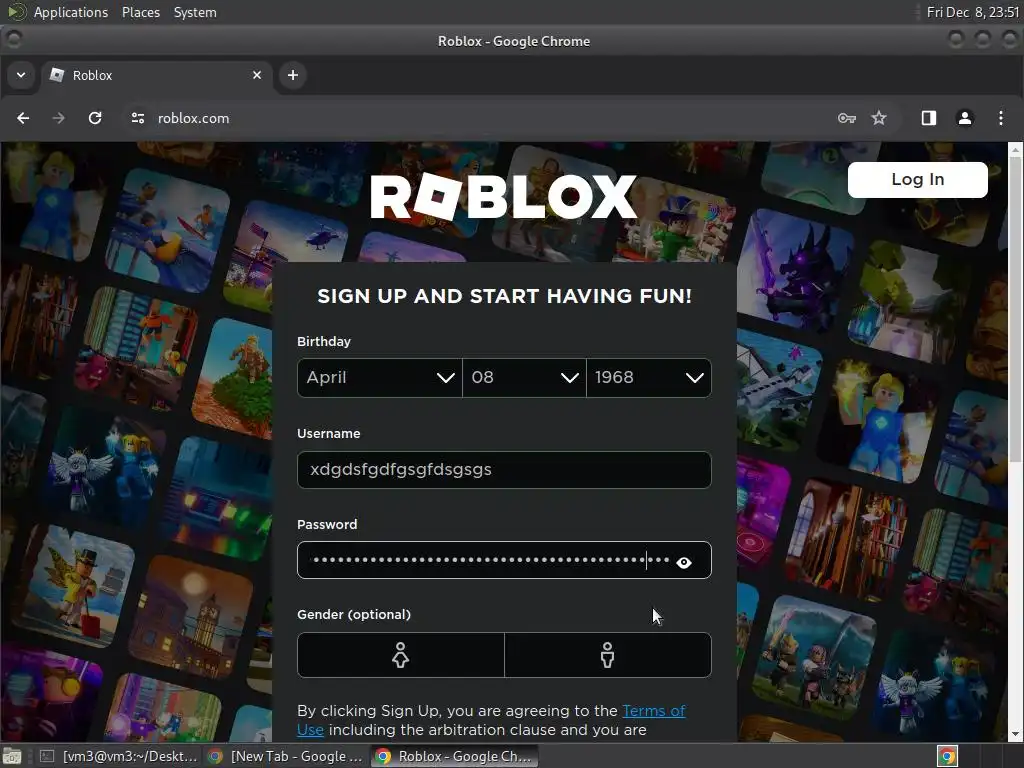Image resolution: width=1024 pixels, height=768 pixels.
Task: Open Chrome three-dot menu
Action: [x=1000, y=118]
